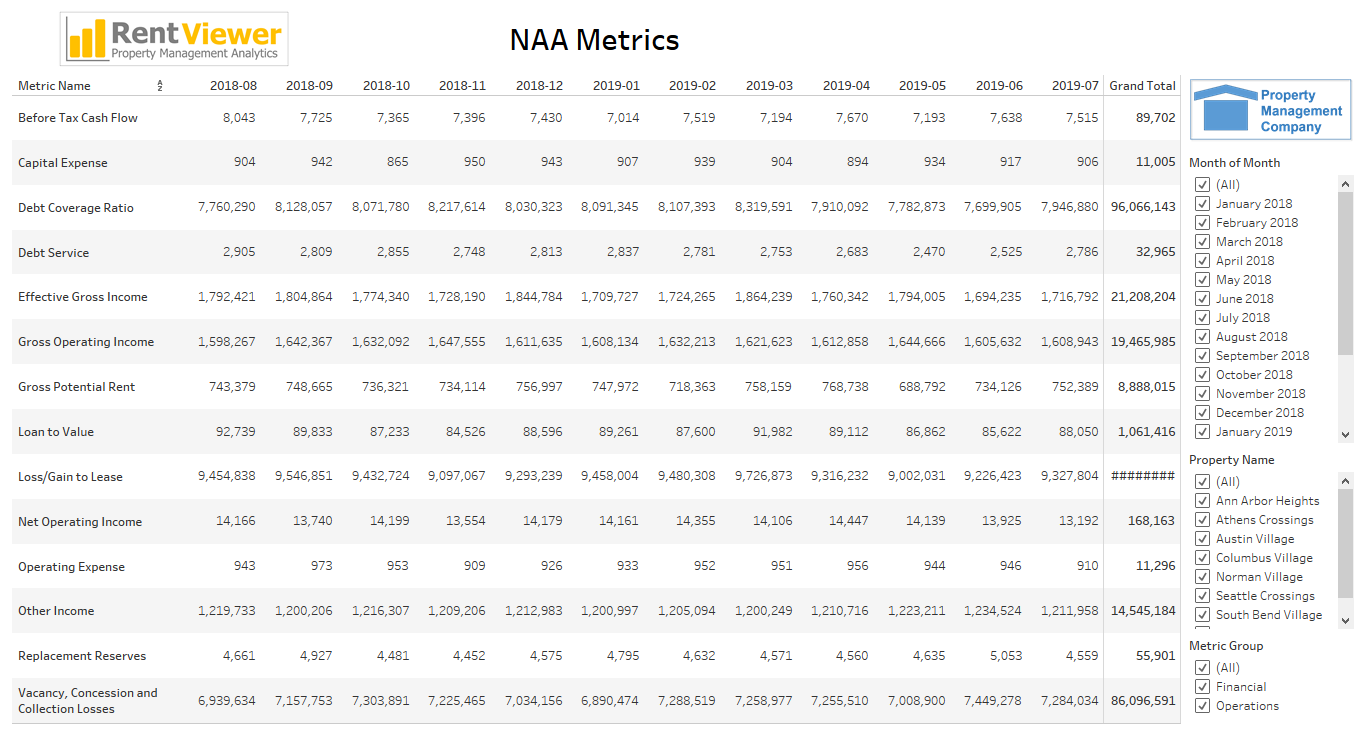Select the Net Operating Income row label
Image resolution: width=1365 pixels, height=736 pixels.
point(80,521)
